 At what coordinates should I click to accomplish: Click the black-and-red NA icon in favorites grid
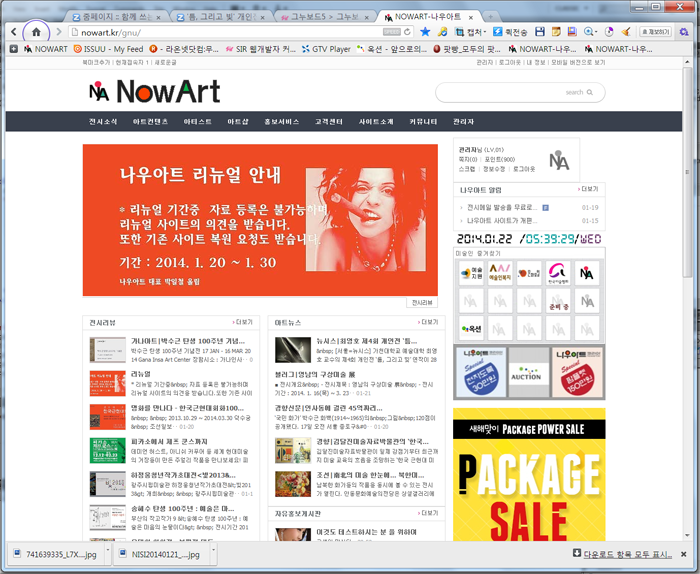tap(587, 273)
